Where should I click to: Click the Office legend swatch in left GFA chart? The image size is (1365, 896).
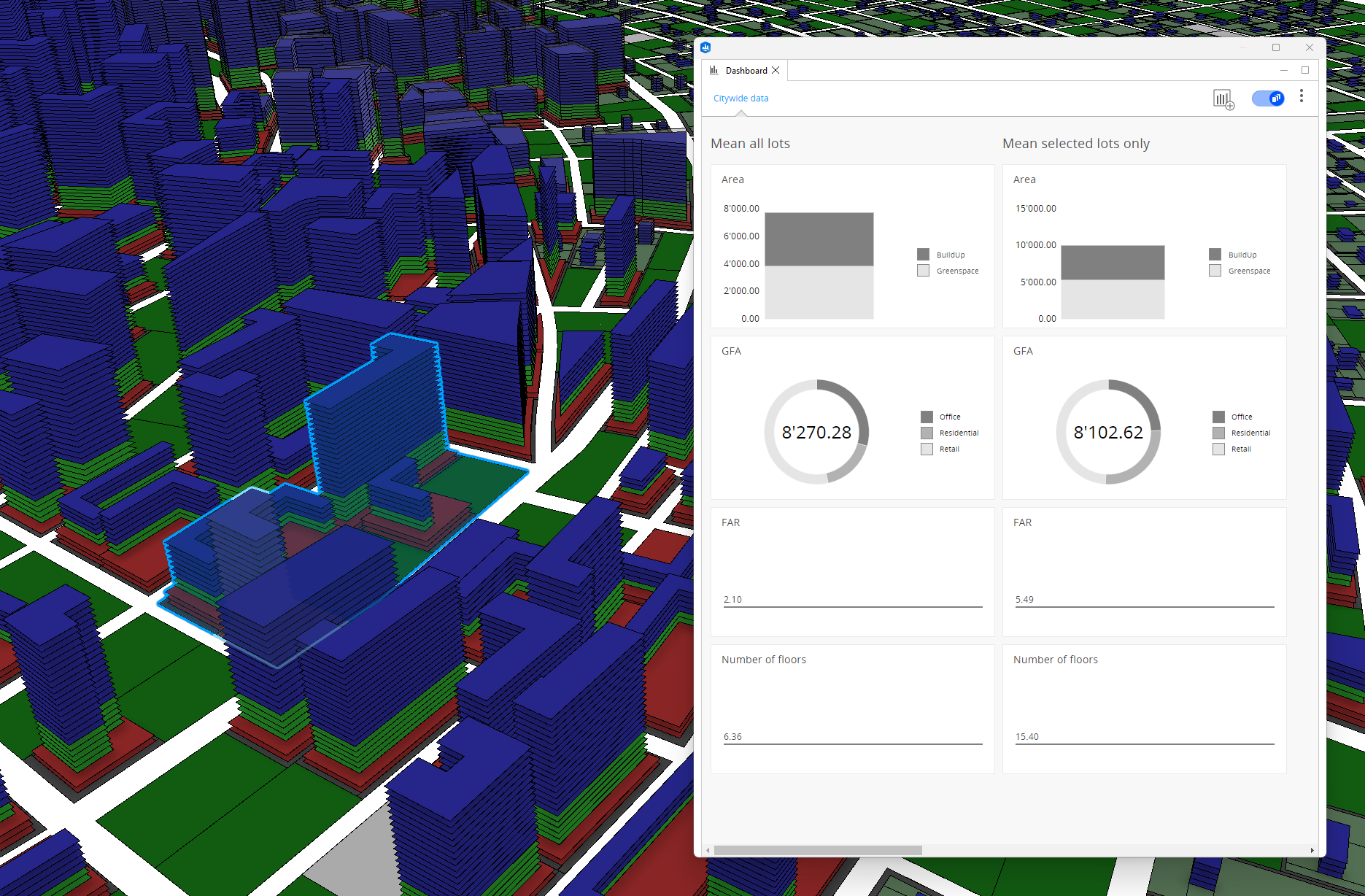927,417
